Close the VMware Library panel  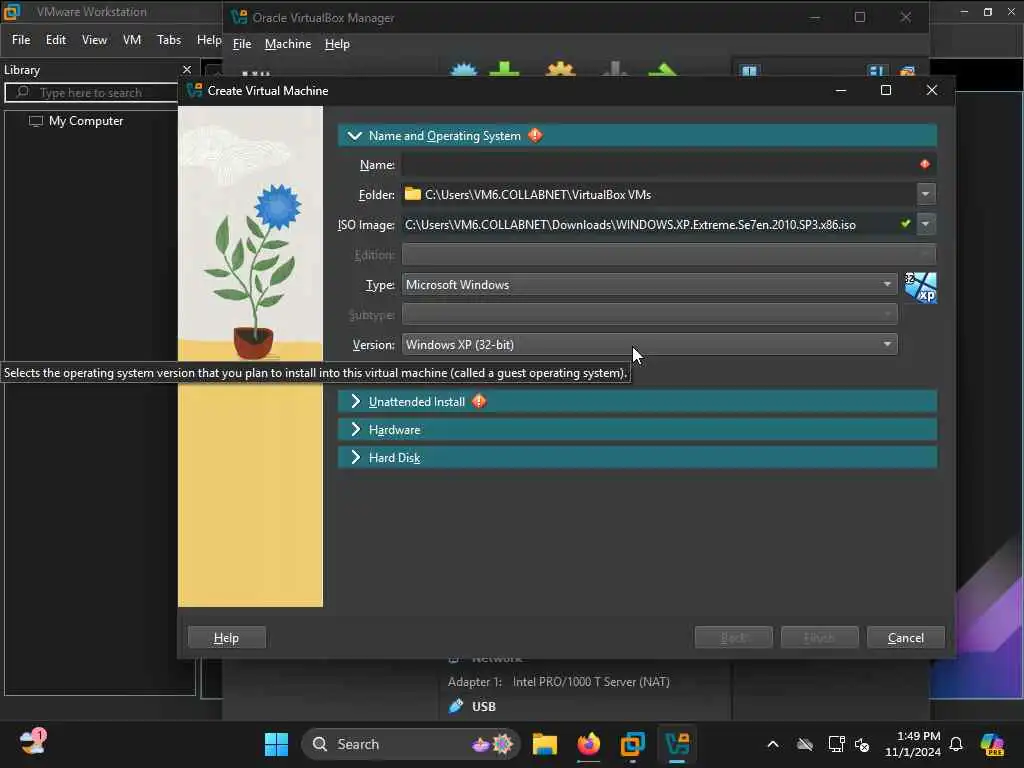click(187, 69)
